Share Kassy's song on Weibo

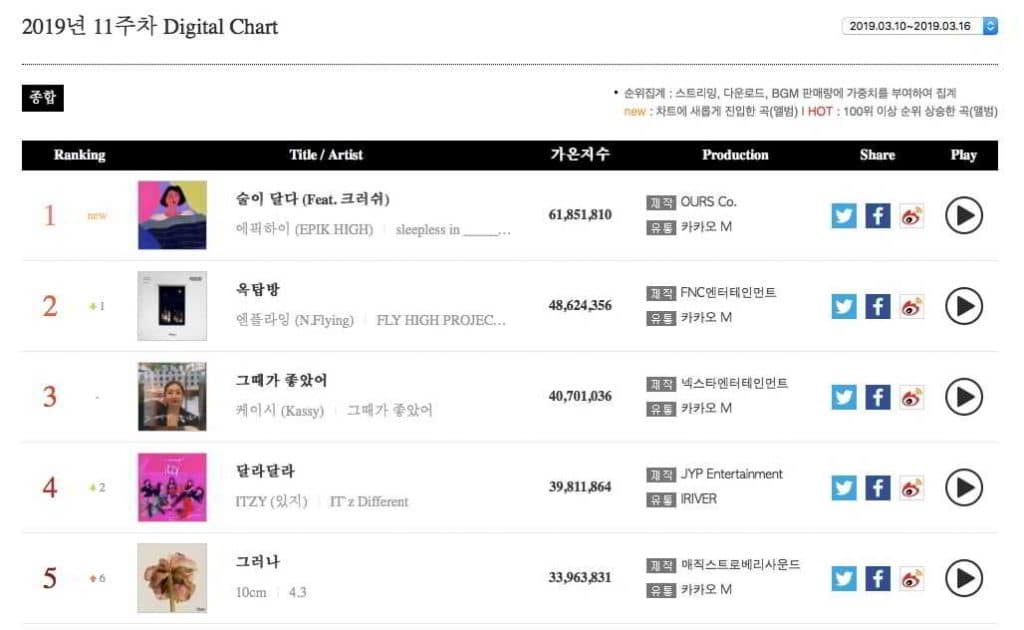click(x=911, y=397)
